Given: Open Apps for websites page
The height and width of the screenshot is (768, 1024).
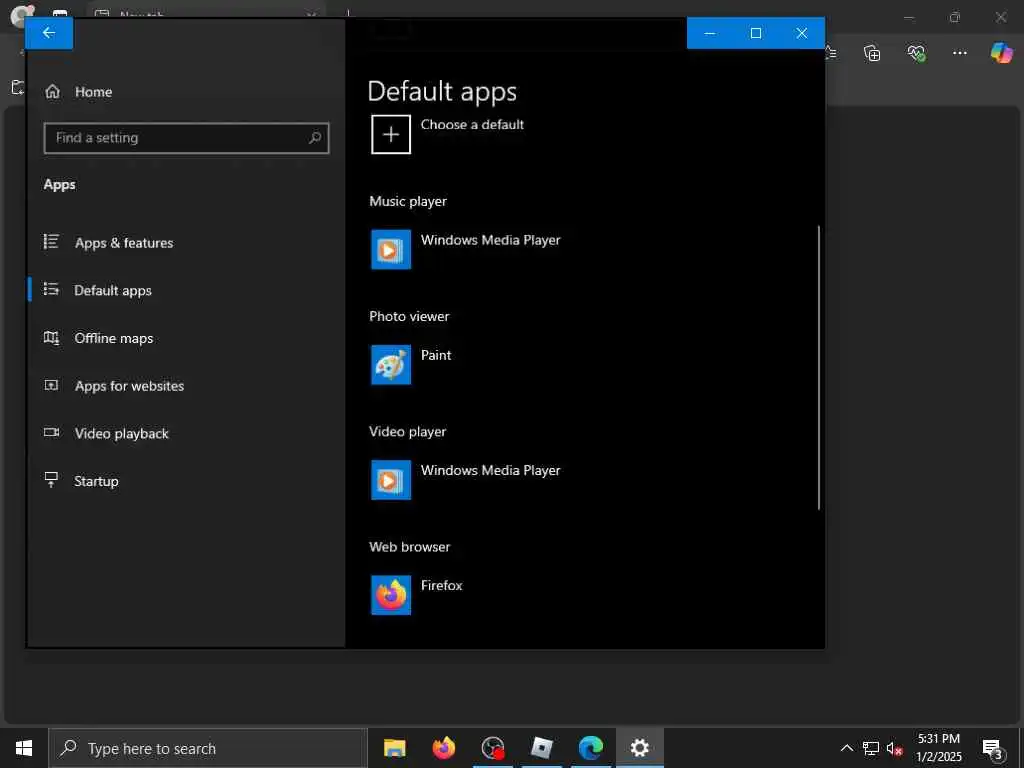Looking at the screenshot, I should point(129,386).
